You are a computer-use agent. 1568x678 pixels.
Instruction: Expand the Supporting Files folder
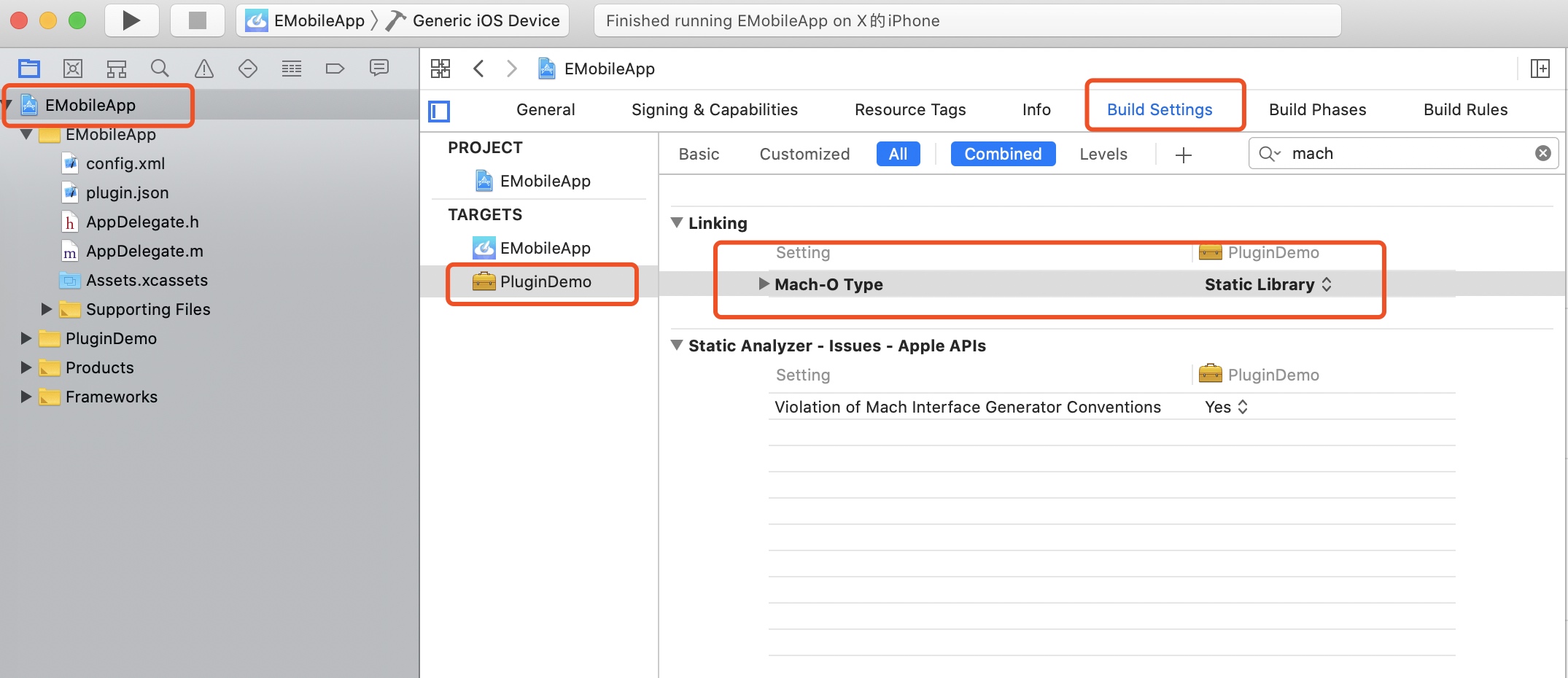tap(46, 309)
